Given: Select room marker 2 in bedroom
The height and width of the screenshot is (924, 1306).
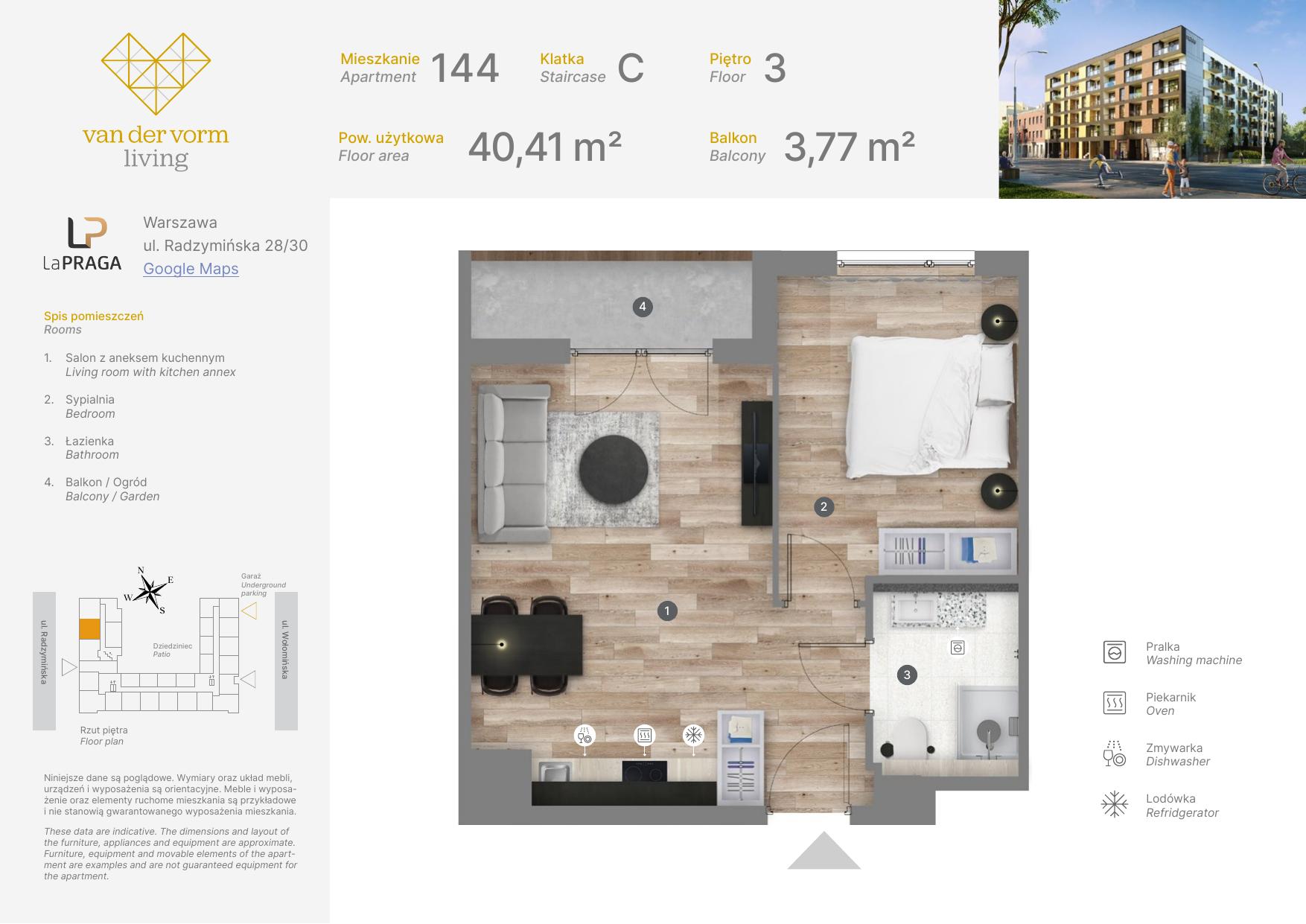Looking at the screenshot, I should [x=824, y=507].
